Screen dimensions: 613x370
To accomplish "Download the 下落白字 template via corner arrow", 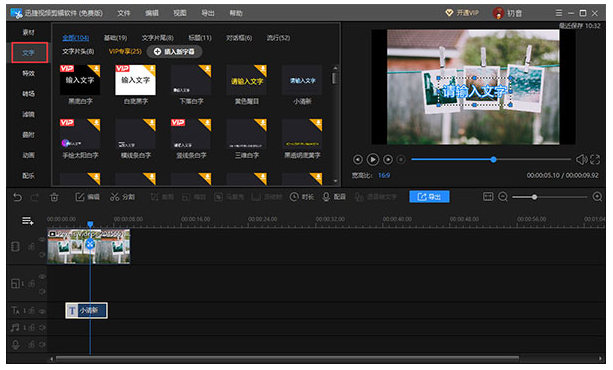I will [206, 70].
